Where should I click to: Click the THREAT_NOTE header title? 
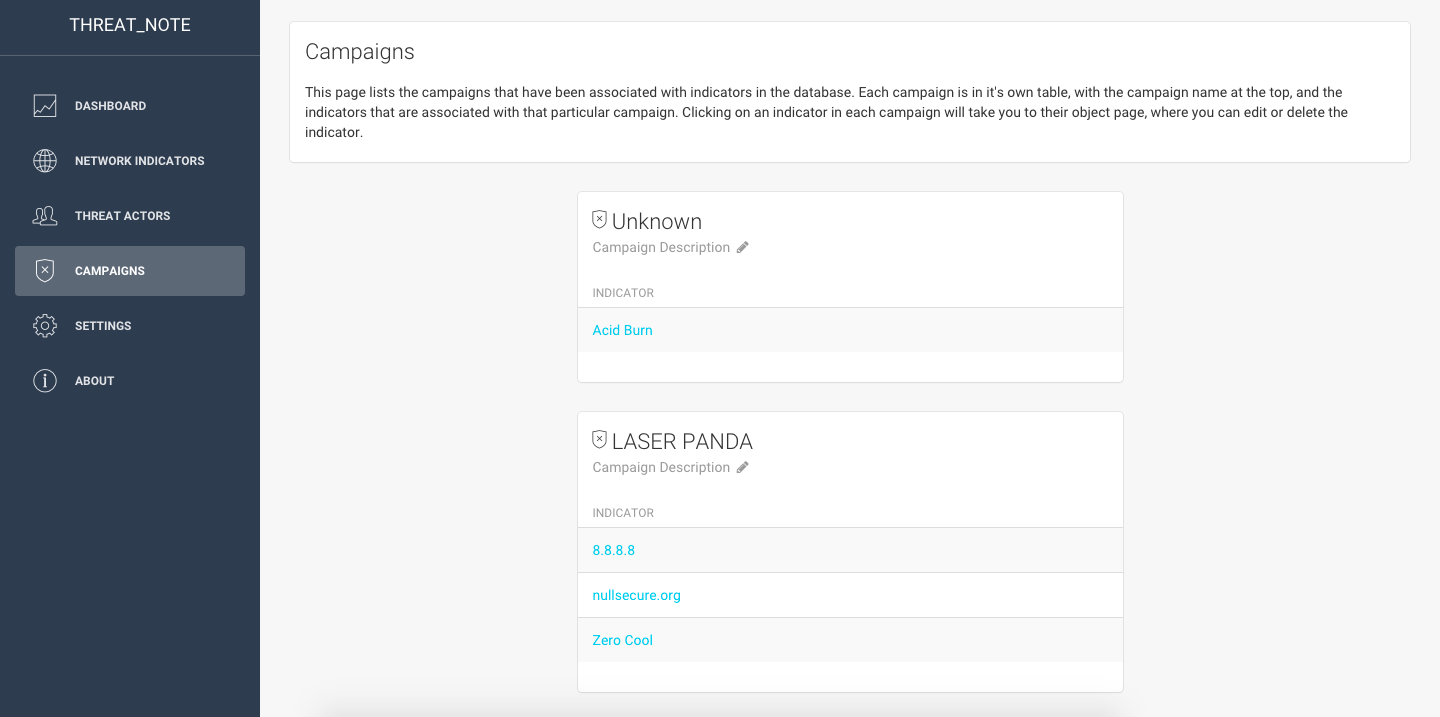[130, 26]
